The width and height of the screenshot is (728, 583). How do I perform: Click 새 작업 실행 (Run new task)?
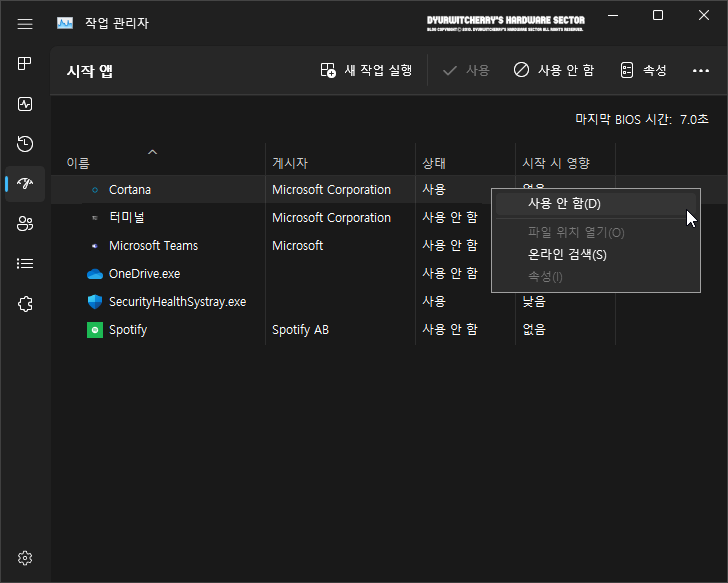tap(366, 71)
